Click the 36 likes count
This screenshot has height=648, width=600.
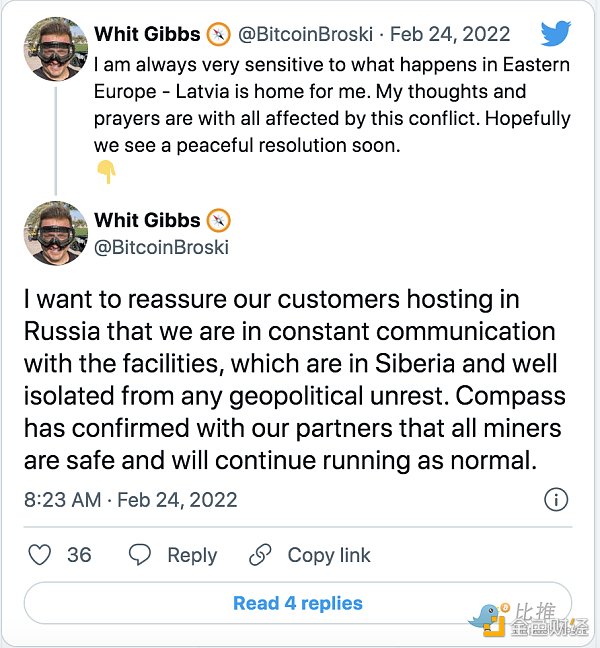[x=79, y=555]
